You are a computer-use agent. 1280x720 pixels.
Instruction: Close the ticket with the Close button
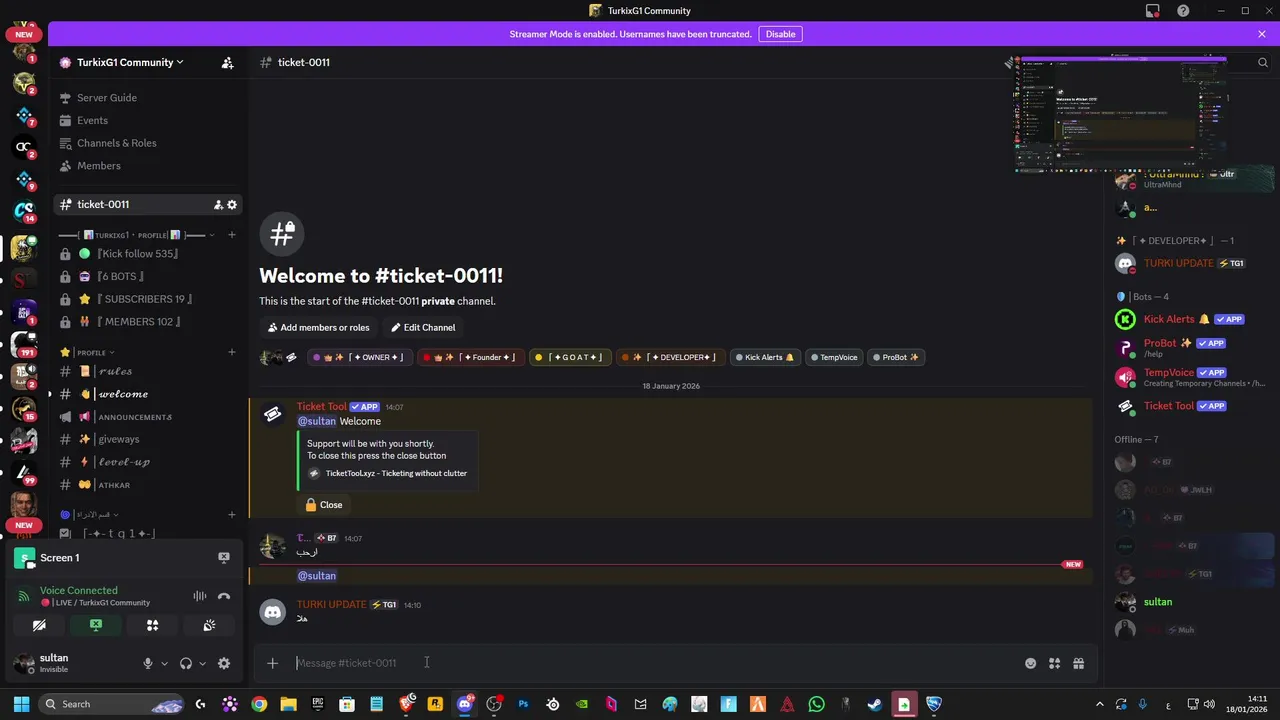324,505
